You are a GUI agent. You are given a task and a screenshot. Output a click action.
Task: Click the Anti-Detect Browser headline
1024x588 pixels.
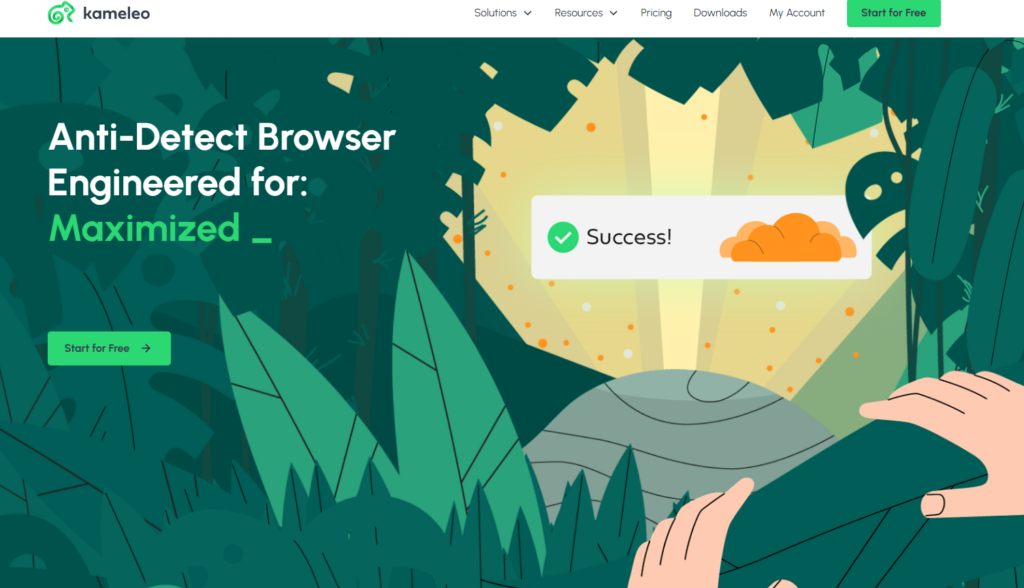coord(222,159)
